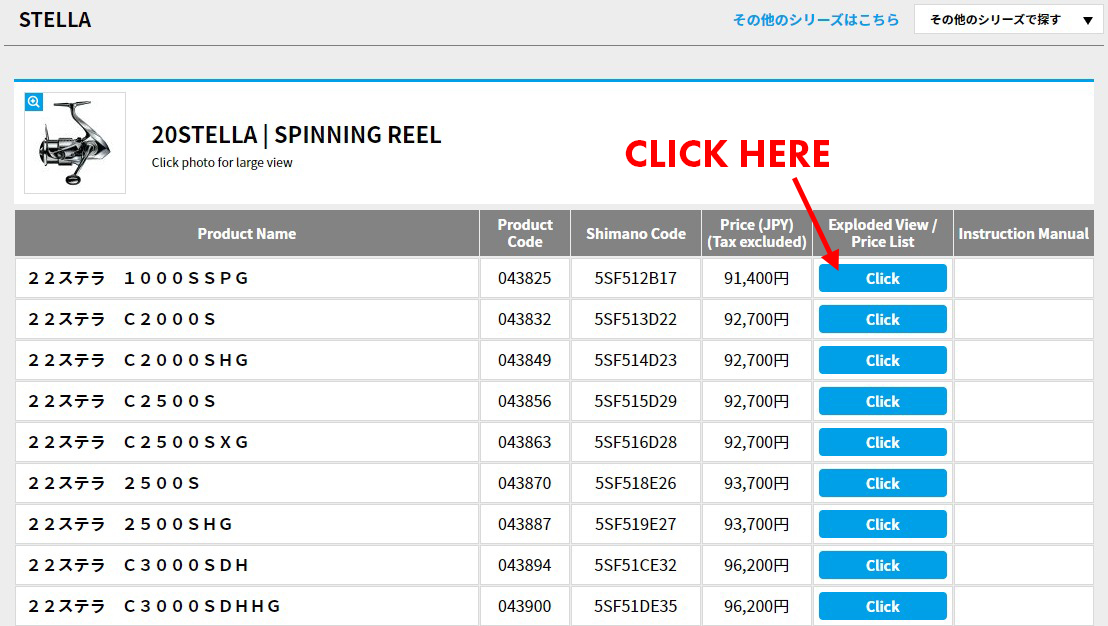Click the Price (JPY) column header
This screenshot has width=1108, height=626.
757,233
